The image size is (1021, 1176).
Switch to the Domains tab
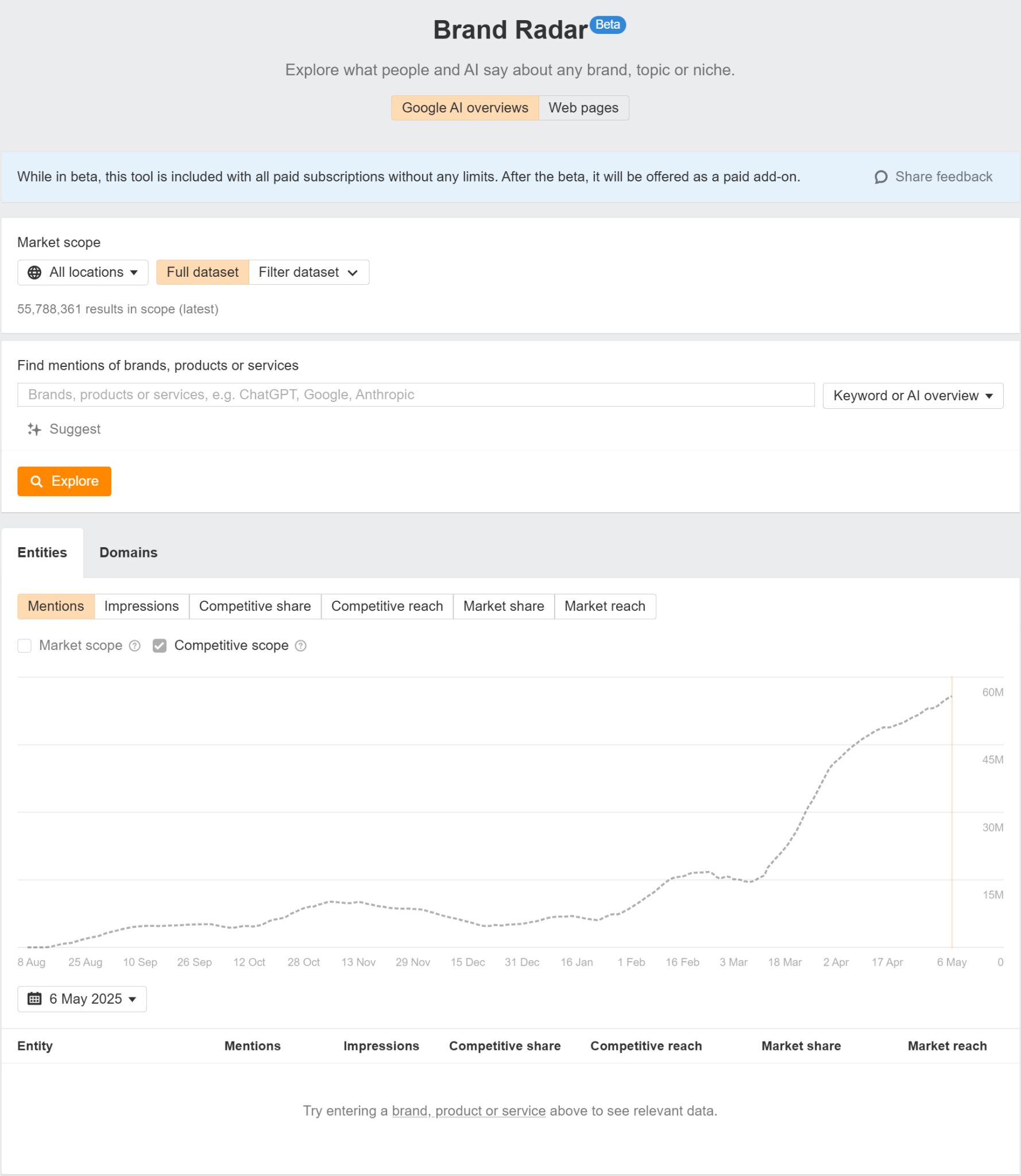pos(128,552)
